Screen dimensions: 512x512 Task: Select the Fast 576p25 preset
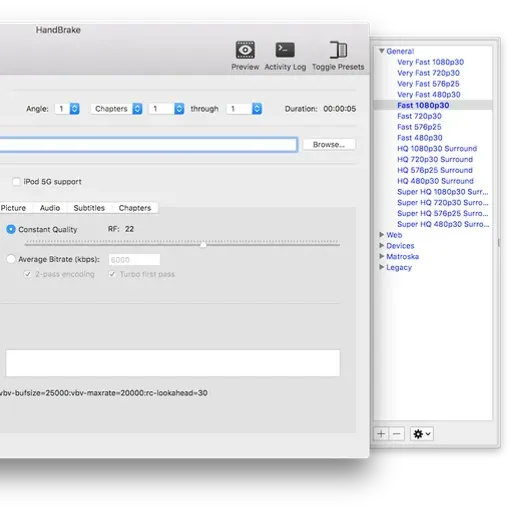pyautogui.click(x=419, y=127)
